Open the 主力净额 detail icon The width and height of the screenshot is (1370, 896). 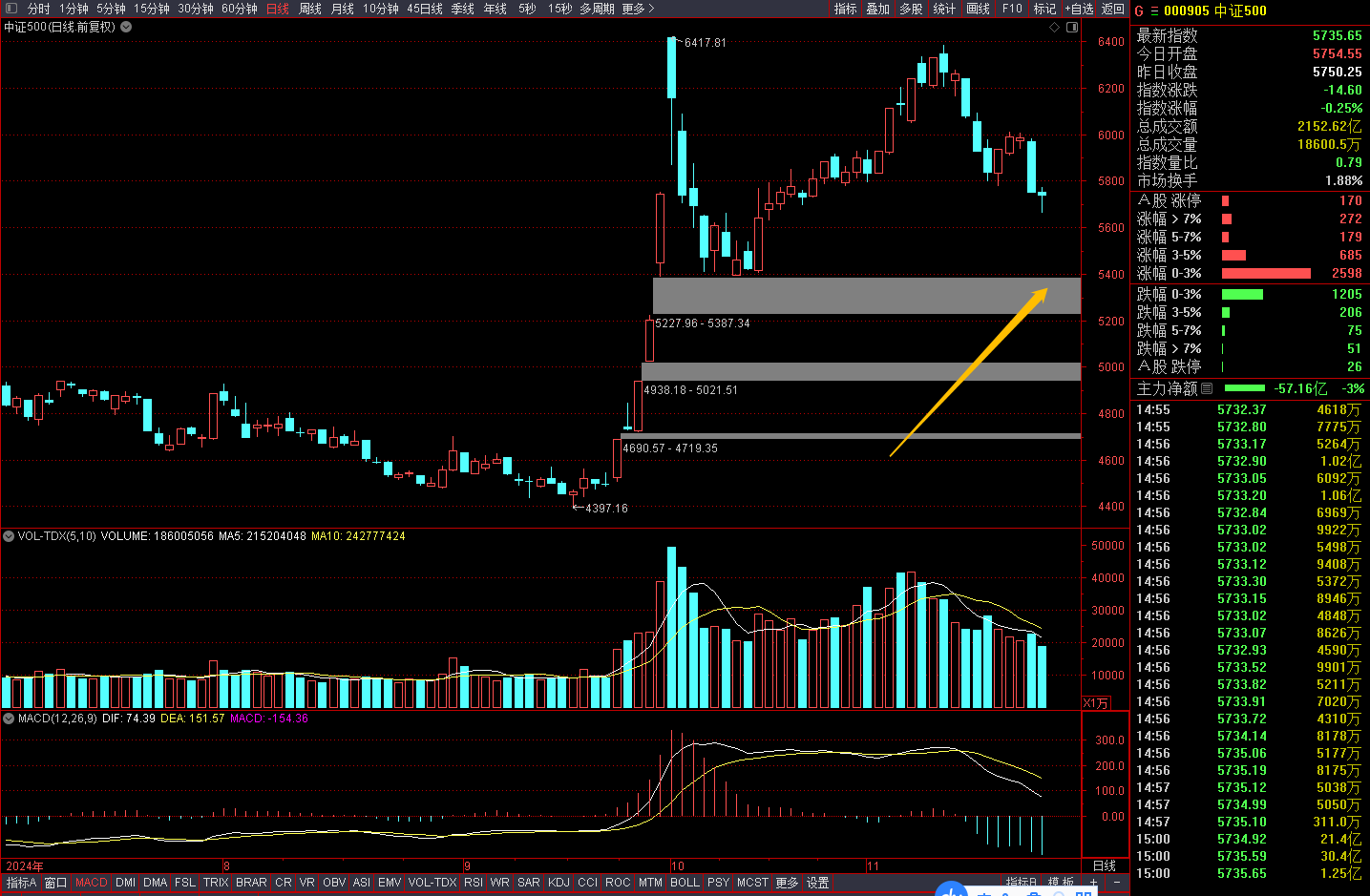pyautogui.click(x=1207, y=388)
